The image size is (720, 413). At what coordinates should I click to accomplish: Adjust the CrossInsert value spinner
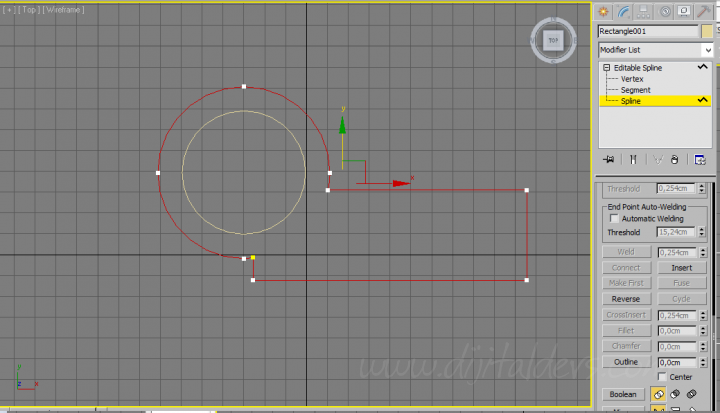point(703,315)
